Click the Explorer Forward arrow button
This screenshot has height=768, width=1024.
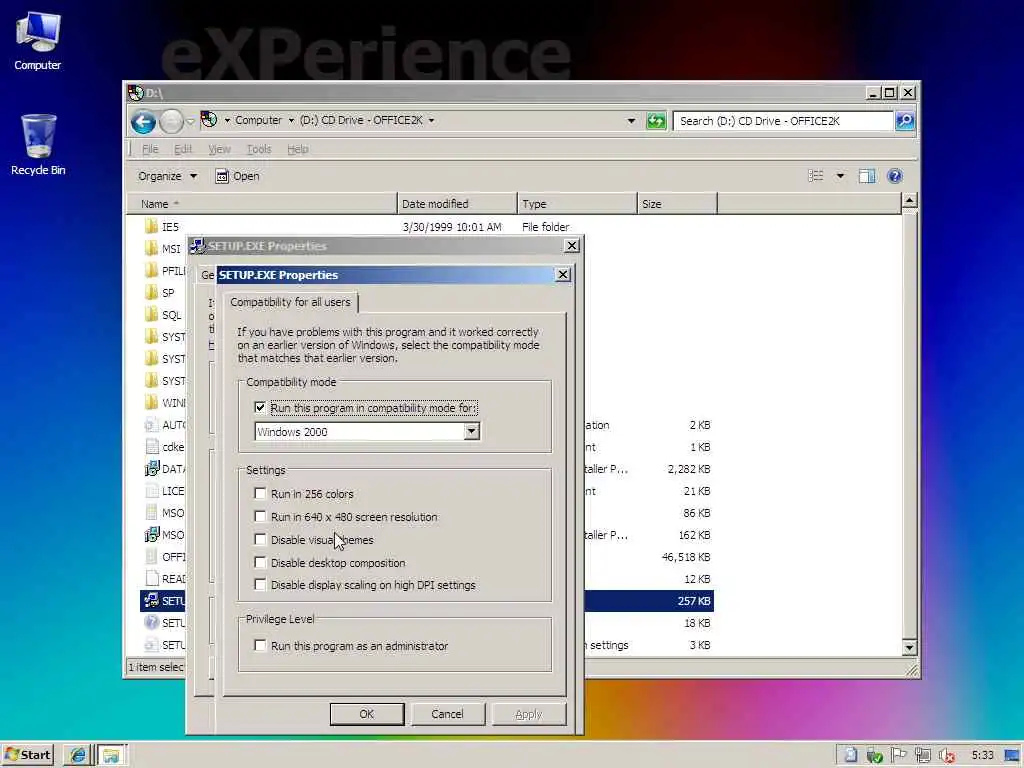171,121
